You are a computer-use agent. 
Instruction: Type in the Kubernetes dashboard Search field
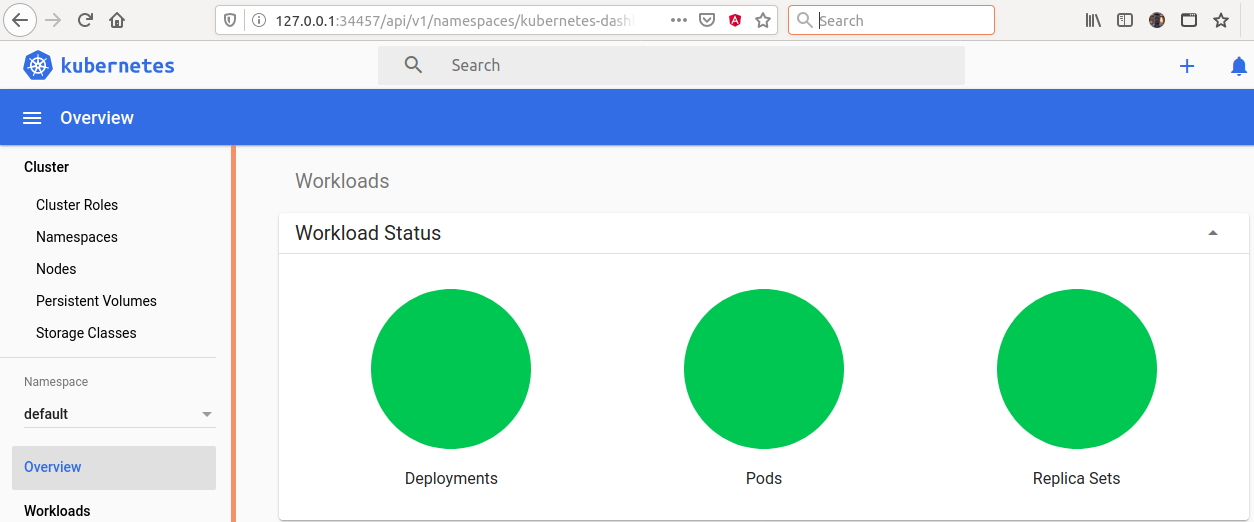671,65
